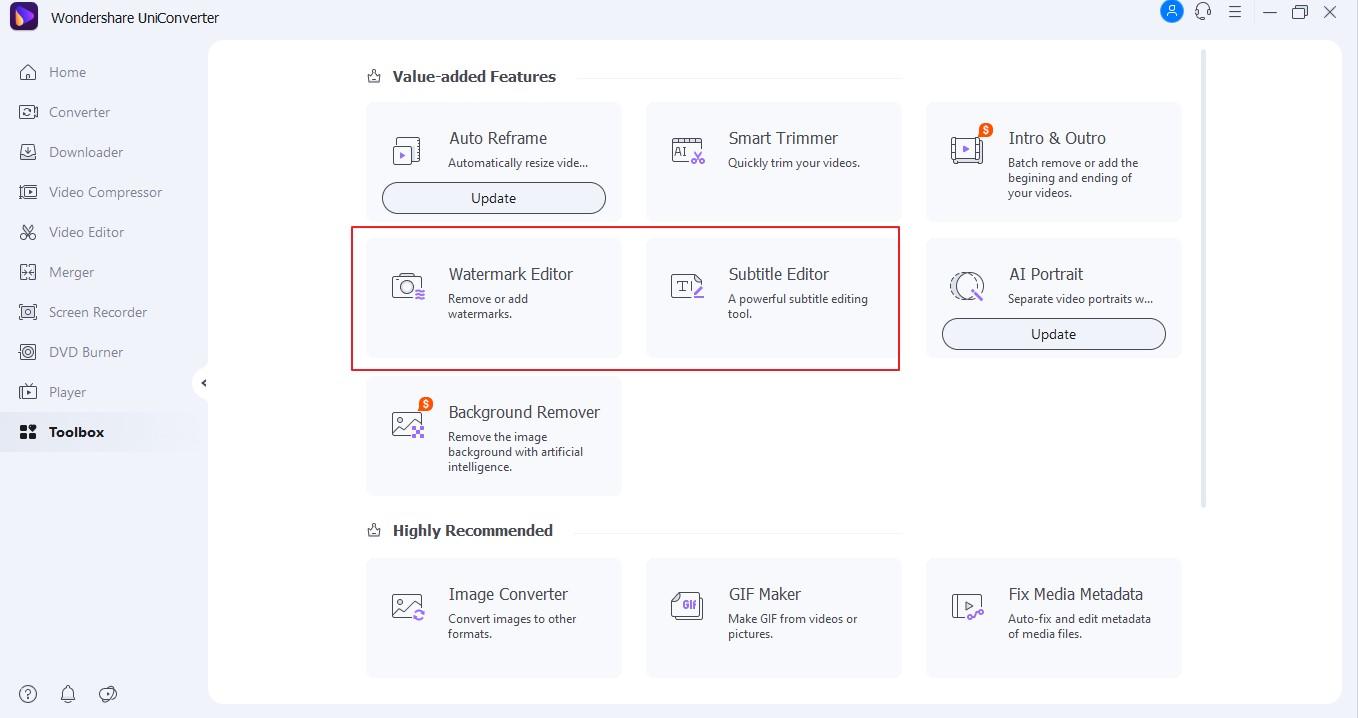The width and height of the screenshot is (1358, 718).
Task: Click 'A powerful subtitle editing tool.' description
Action: pos(798,306)
